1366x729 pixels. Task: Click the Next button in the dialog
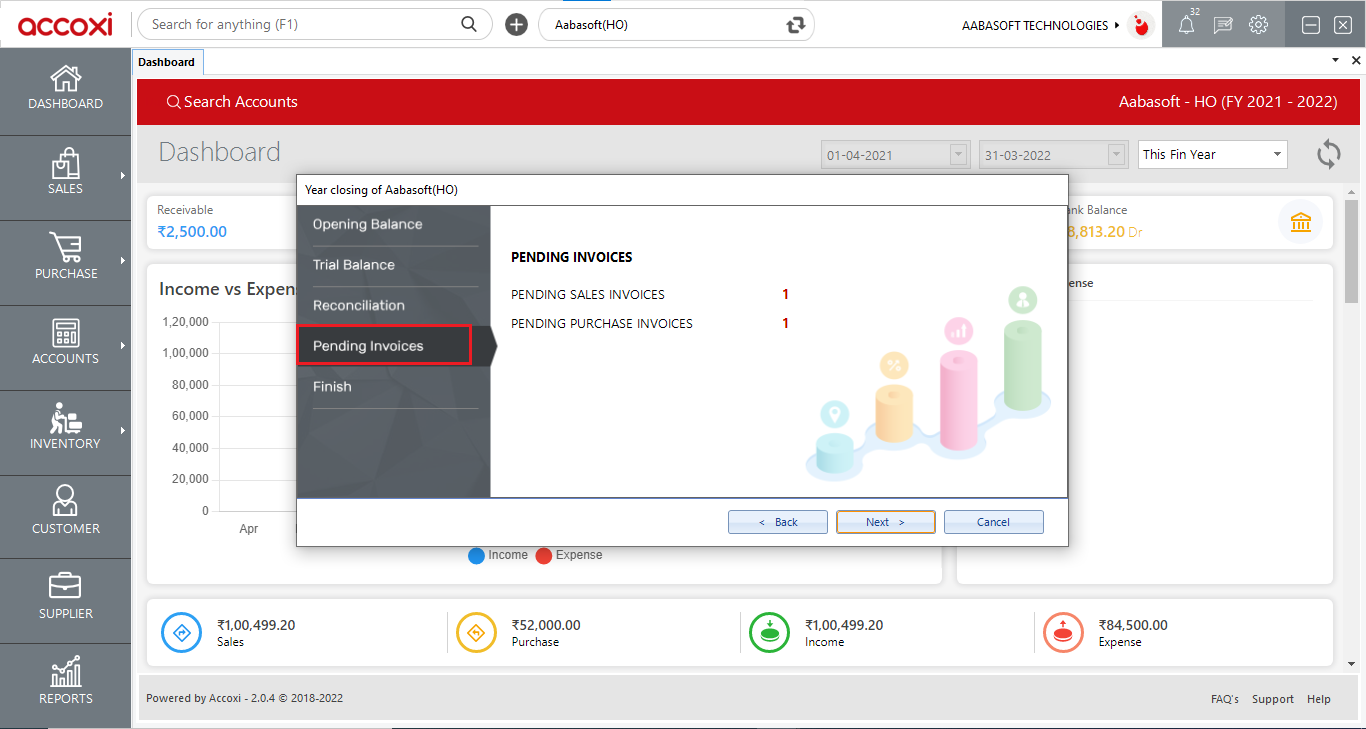885,521
